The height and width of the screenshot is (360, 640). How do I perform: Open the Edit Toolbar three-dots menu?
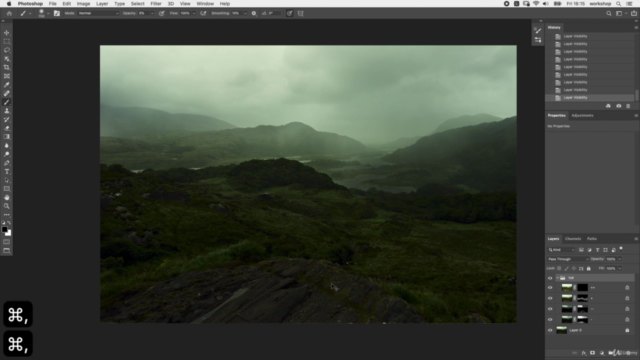[7, 215]
